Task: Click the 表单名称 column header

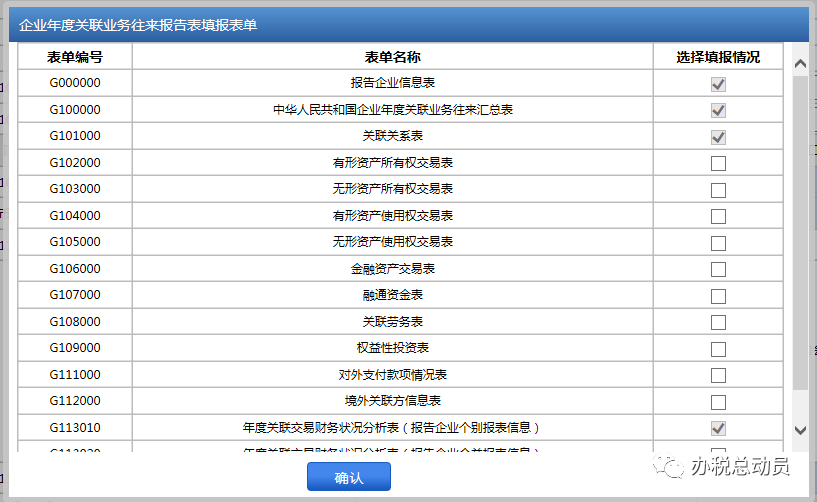Action: 392,57
